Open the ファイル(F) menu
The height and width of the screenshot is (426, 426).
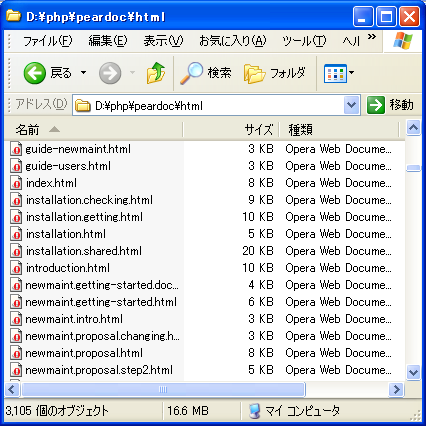point(48,41)
